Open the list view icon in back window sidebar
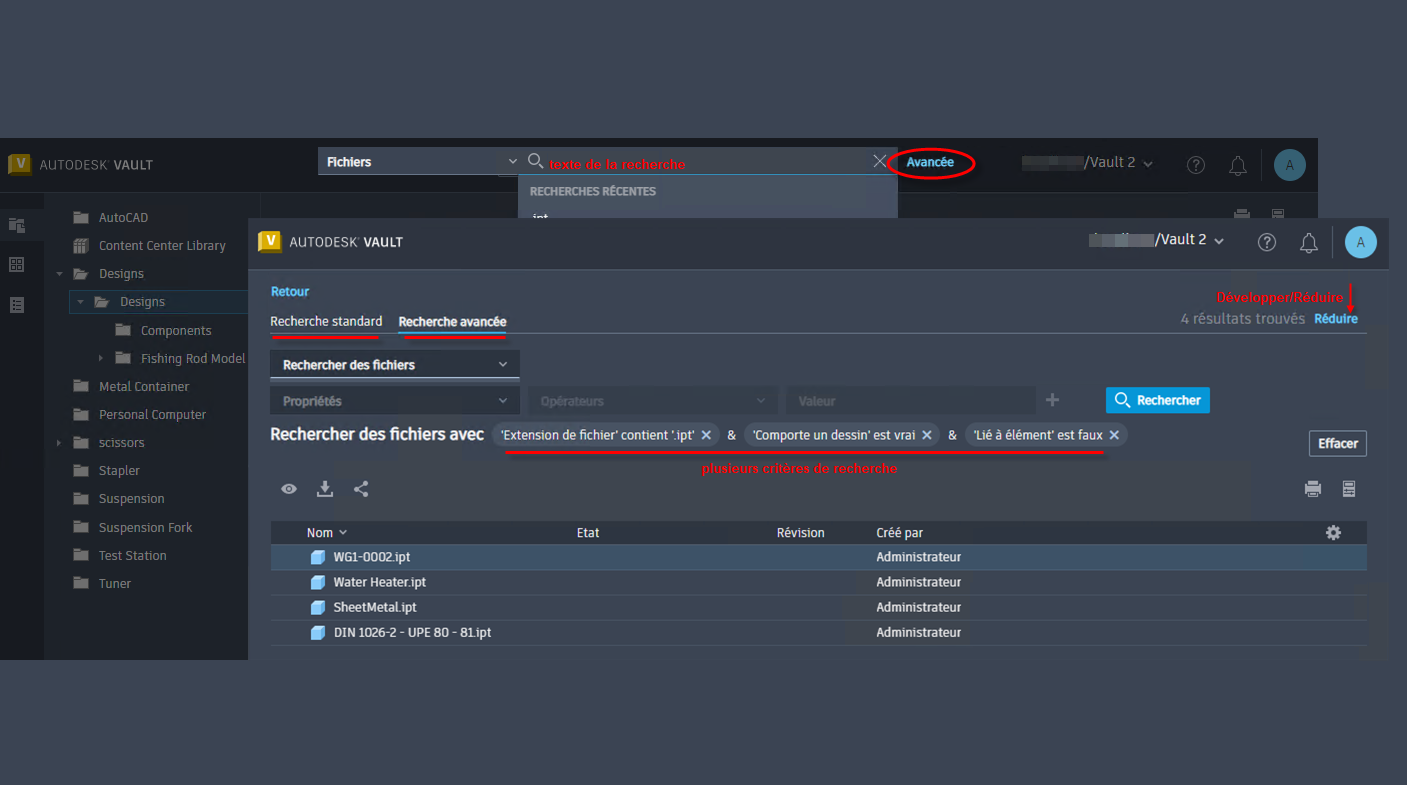This screenshot has width=1407, height=785. tap(17, 305)
